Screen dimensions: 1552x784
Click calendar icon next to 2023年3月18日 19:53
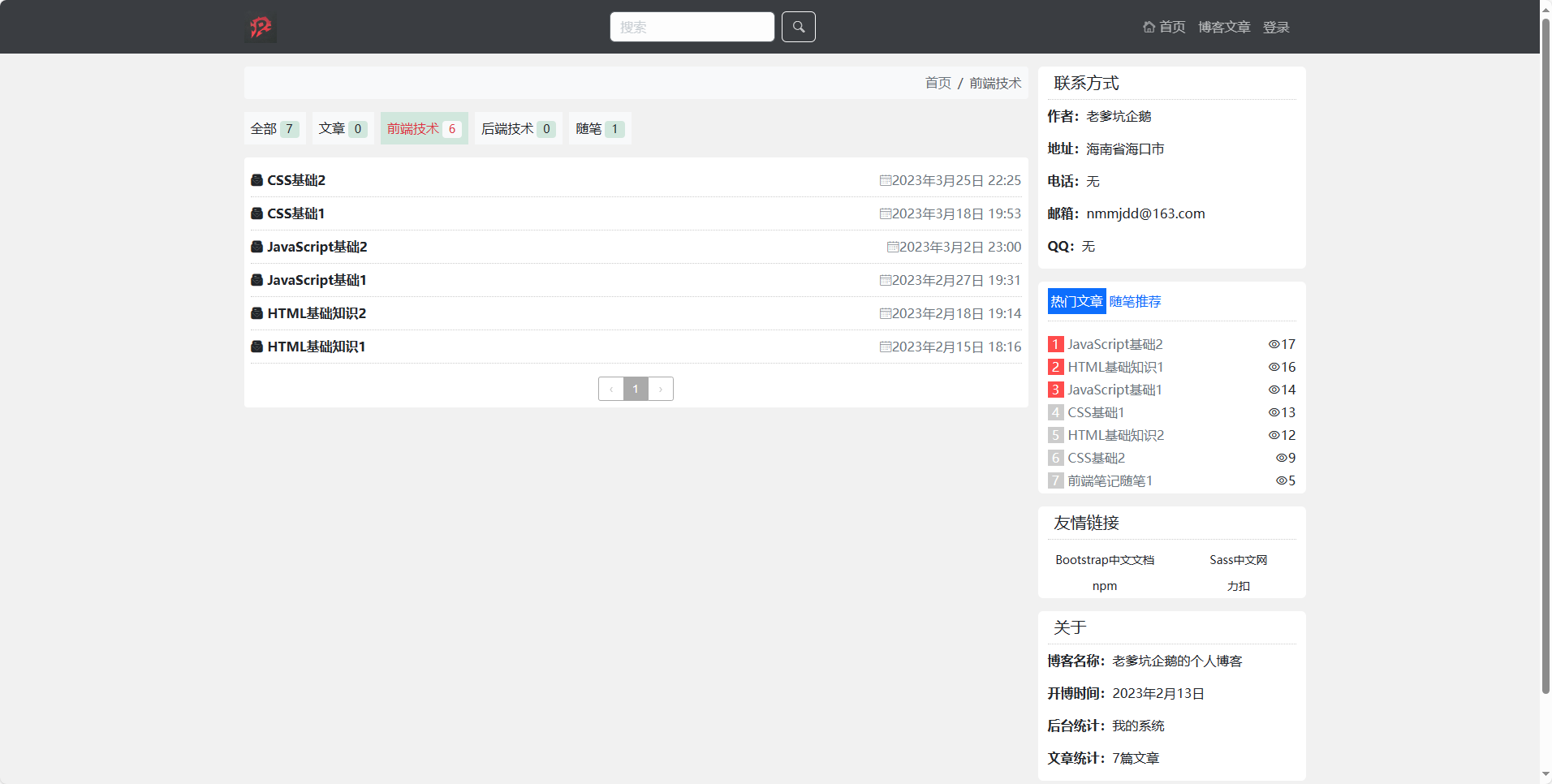pyautogui.click(x=886, y=213)
